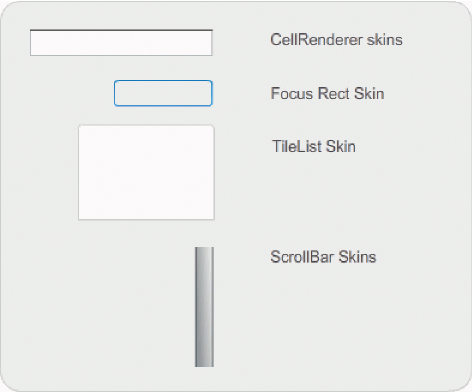
Task: Click the dark top border of CellRenderer skin
Action: pyautogui.click(x=121, y=30)
